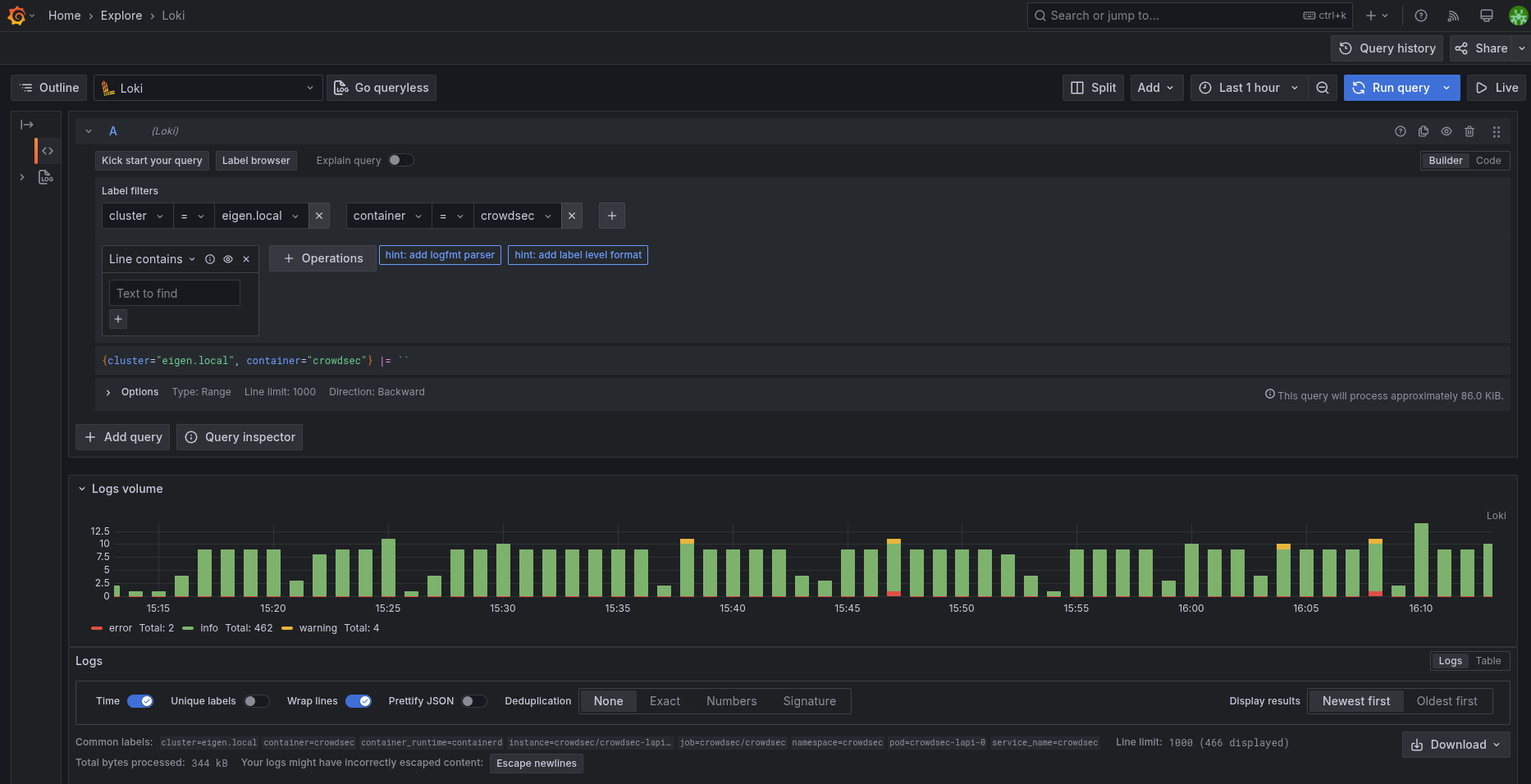Open the Add dropdown menu

(x=1156, y=88)
